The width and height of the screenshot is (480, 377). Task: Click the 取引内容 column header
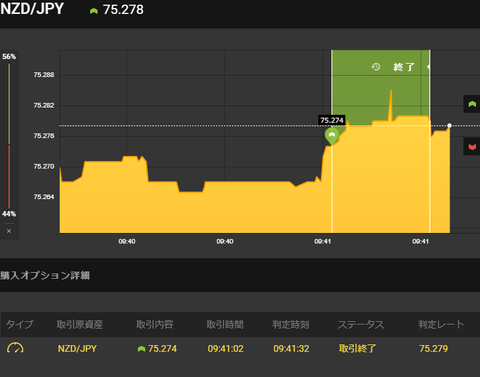click(155, 324)
